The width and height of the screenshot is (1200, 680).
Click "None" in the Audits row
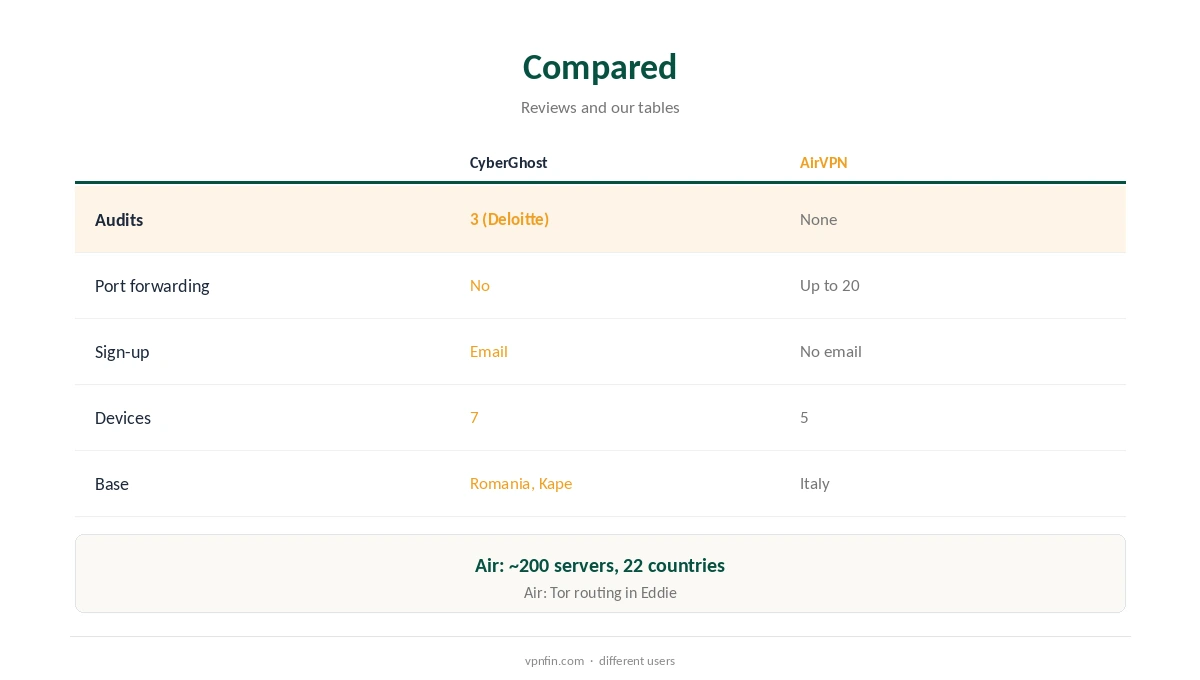pos(818,219)
